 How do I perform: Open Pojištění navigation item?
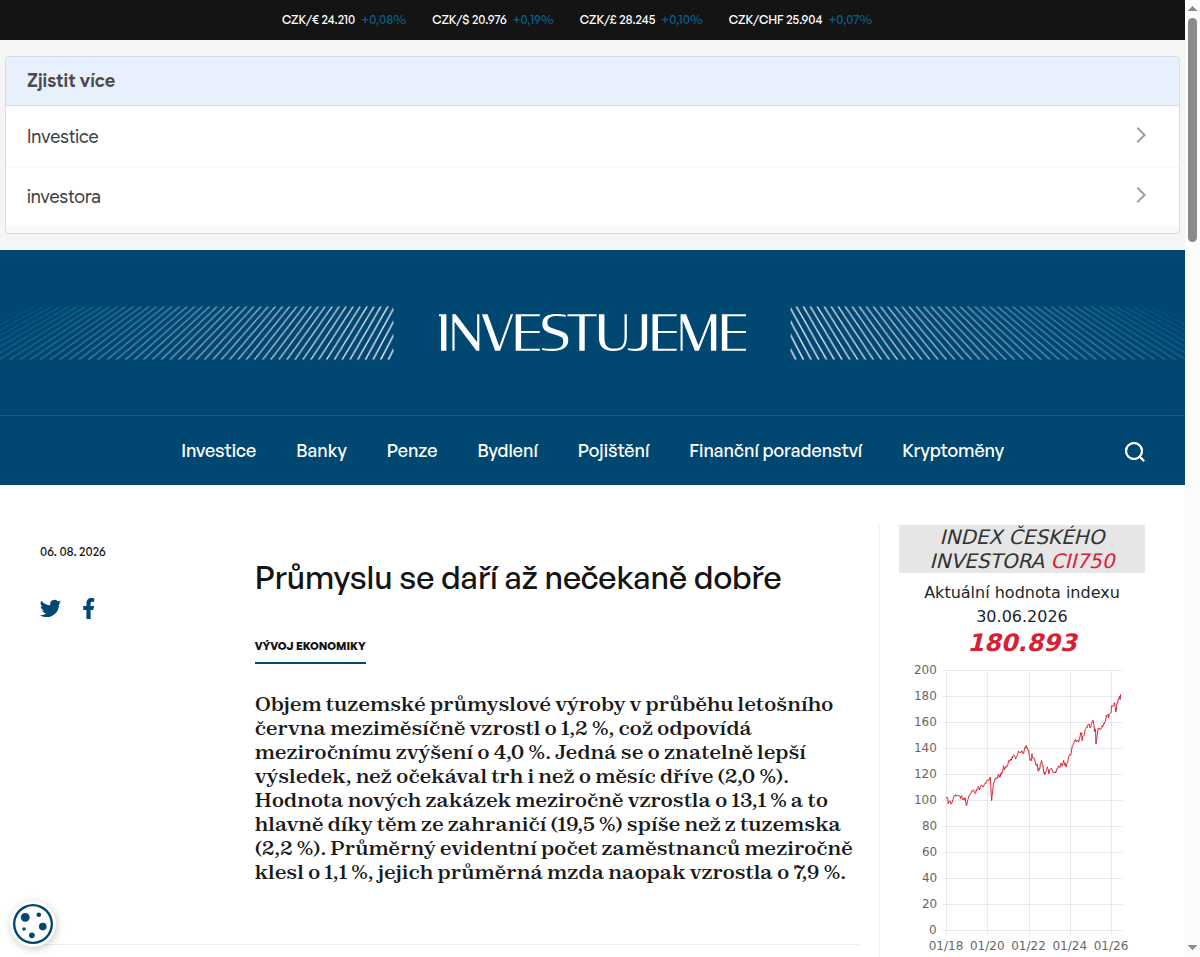pos(614,451)
